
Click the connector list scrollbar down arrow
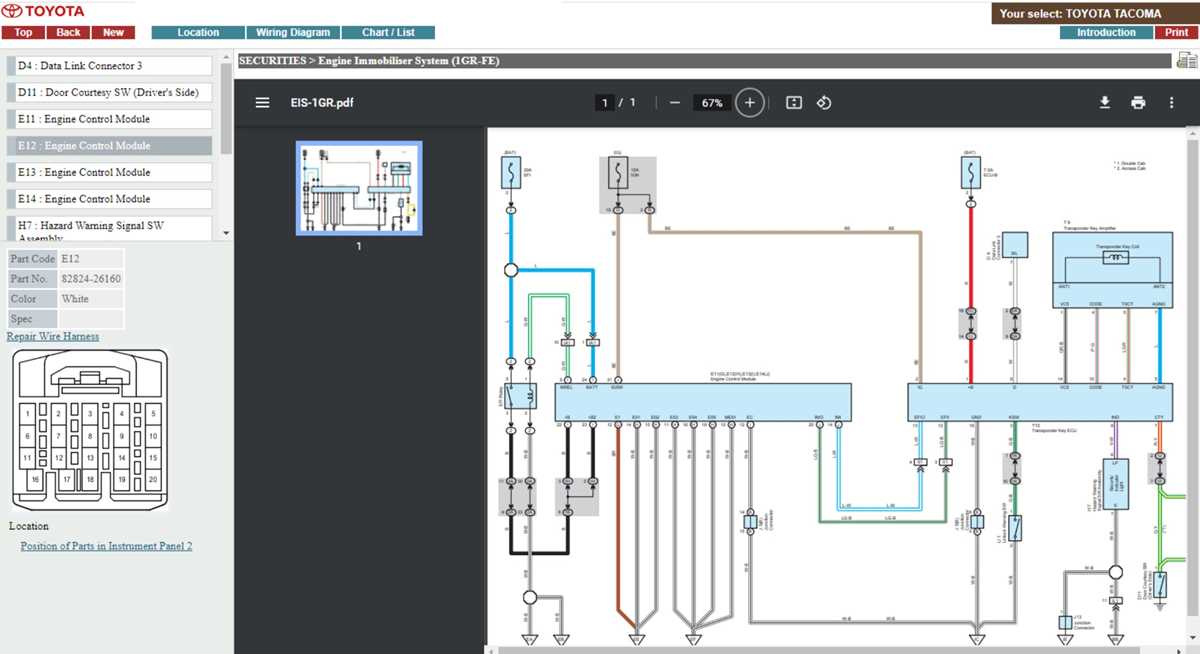coord(226,233)
